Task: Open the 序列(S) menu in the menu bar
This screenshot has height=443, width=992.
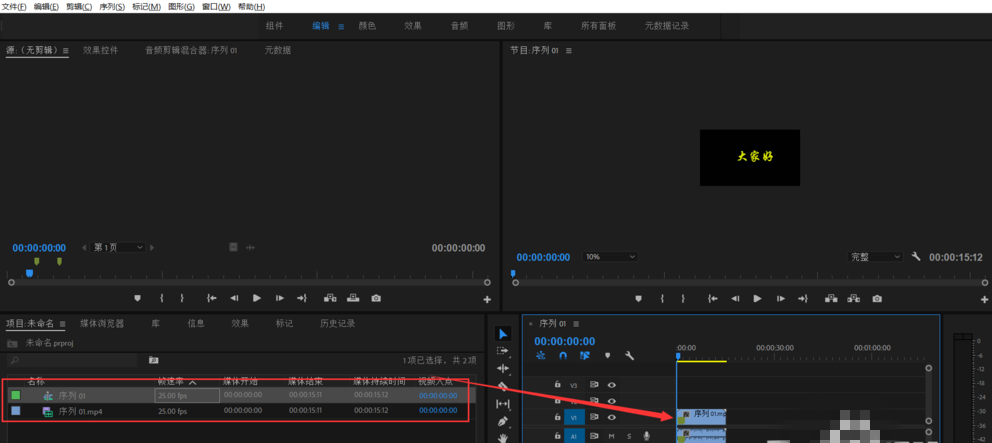Action: pos(112,7)
